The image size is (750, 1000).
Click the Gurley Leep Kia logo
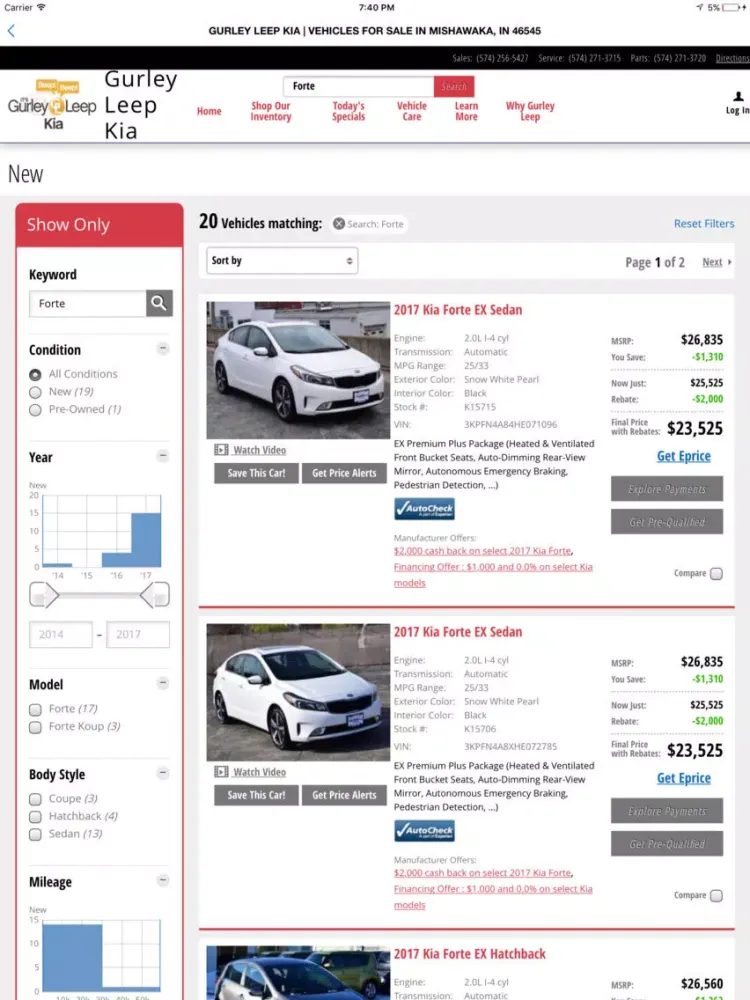(x=52, y=105)
